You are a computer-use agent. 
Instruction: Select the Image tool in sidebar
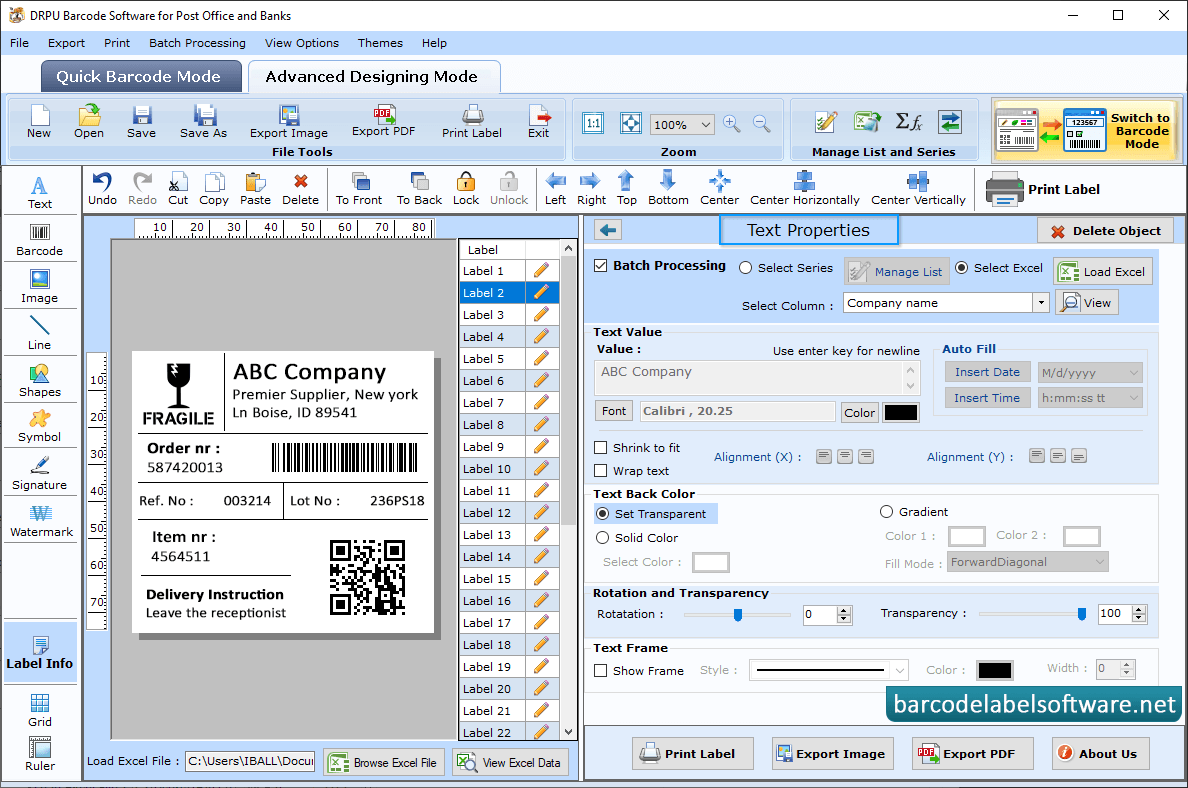39,286
